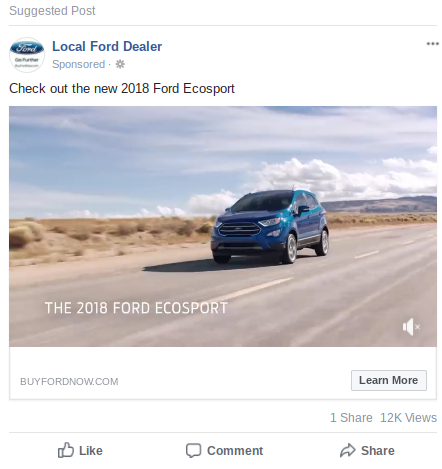Click the Comment speech bubble icon
This screenshot has width=442, height=469.
pos(193,451)
